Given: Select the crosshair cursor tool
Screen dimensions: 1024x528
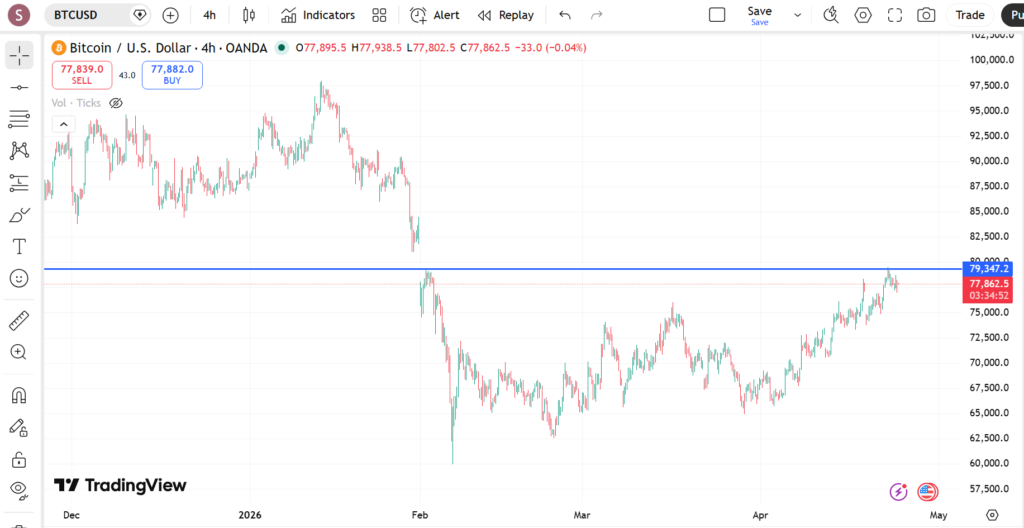Looking at the screenshot, I should (19, 54).
